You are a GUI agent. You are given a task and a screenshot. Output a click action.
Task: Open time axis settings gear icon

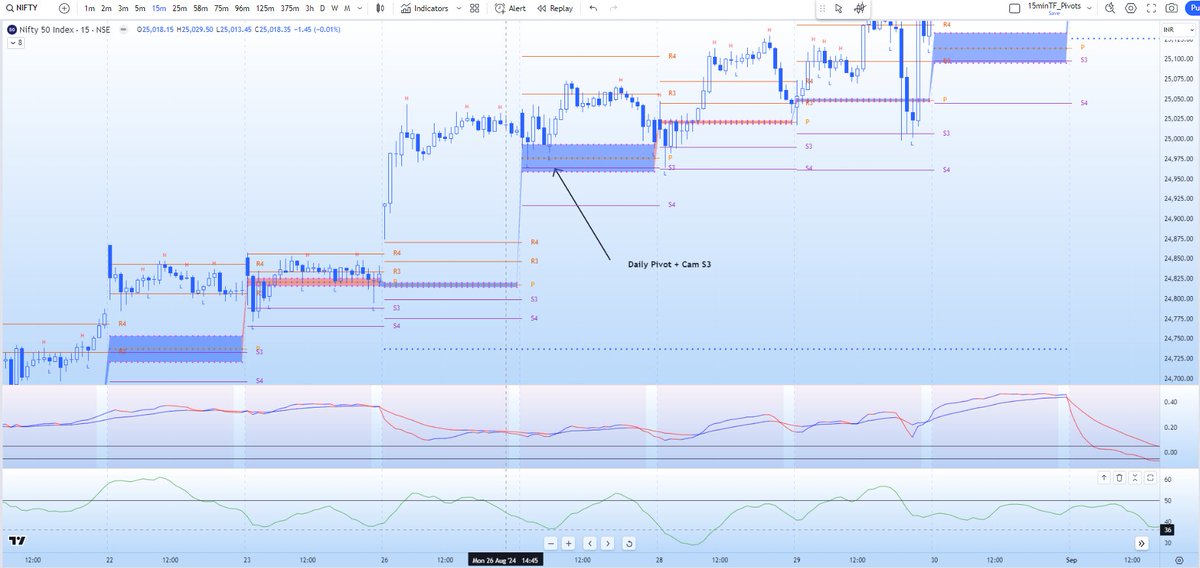[x=1178, y=560]
